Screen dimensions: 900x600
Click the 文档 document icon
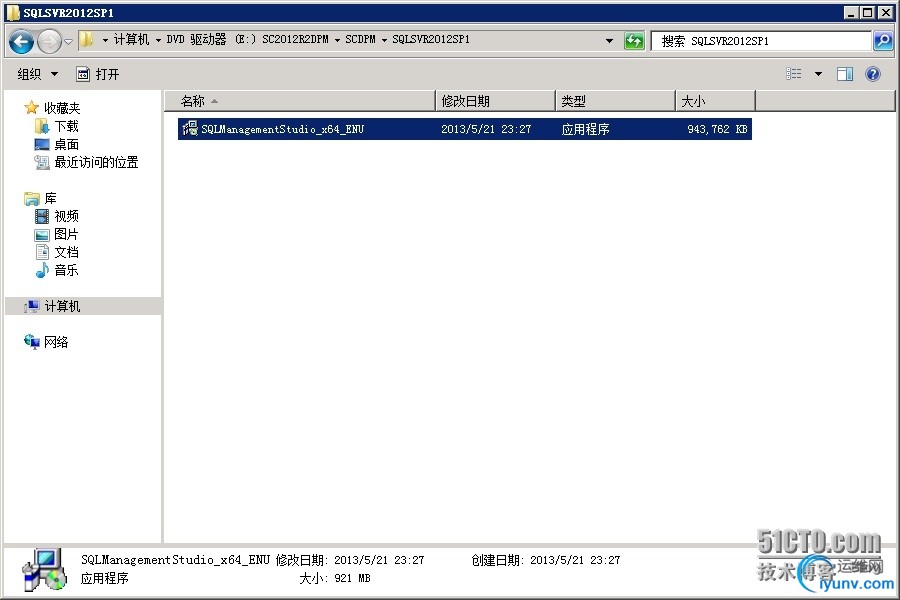(42, 252)
